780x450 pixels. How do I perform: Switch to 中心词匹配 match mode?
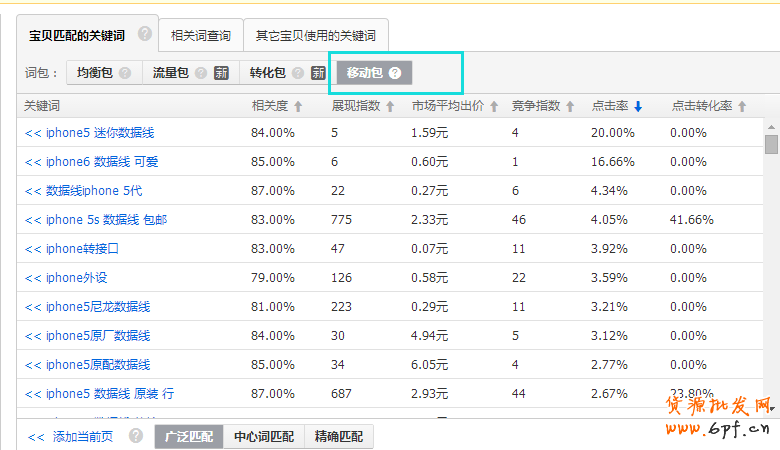(x=264, y=436)
